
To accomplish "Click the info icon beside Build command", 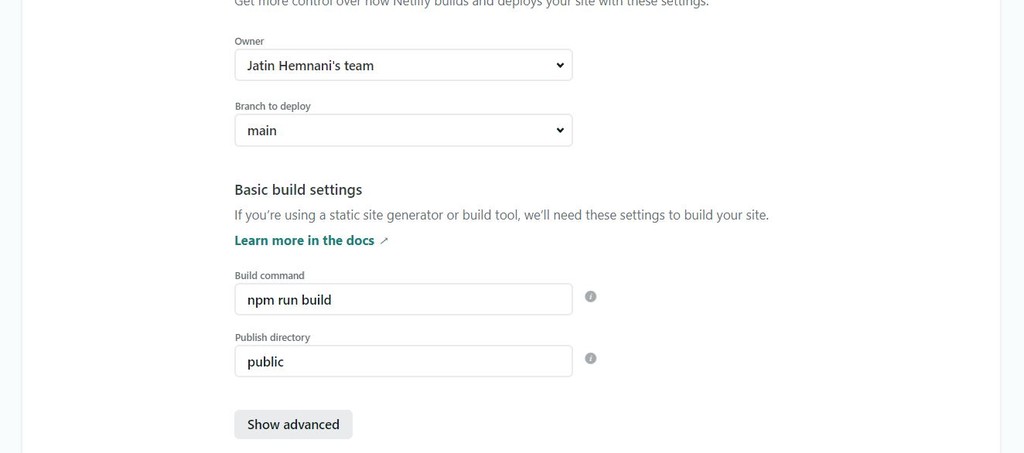I will [x=590, y=297].
